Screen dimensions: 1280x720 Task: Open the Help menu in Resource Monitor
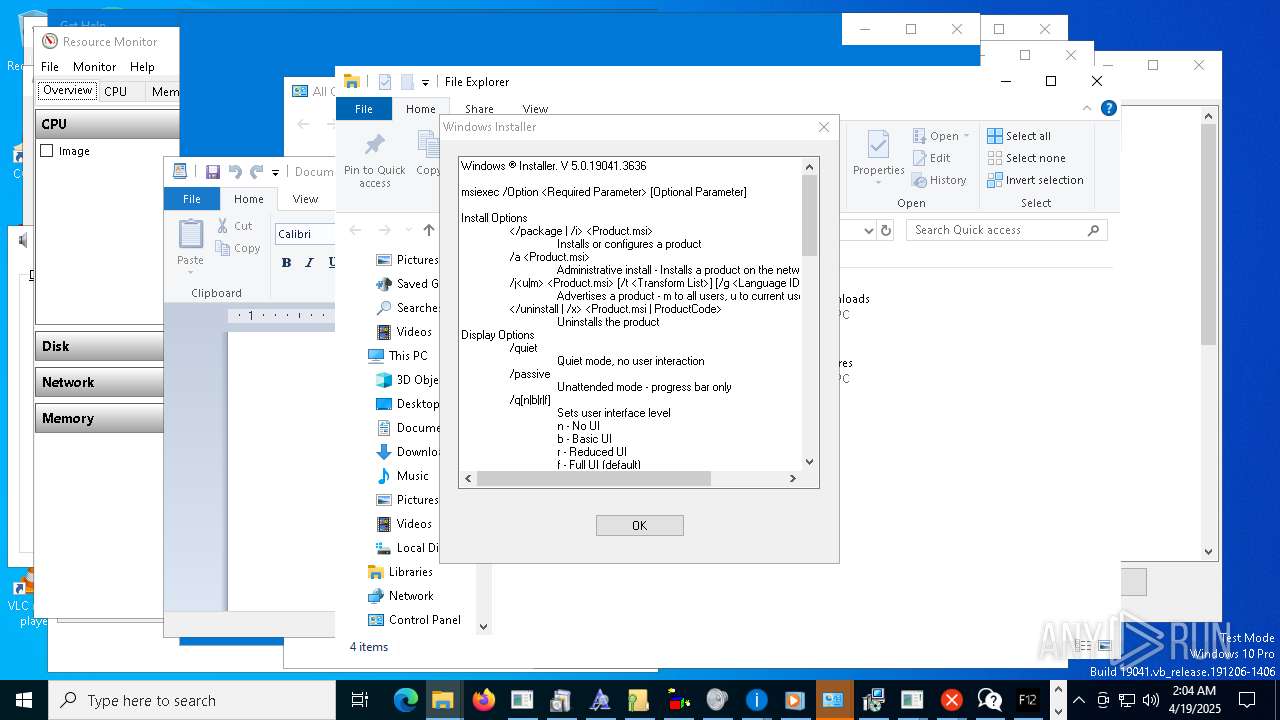pos(142,67)
